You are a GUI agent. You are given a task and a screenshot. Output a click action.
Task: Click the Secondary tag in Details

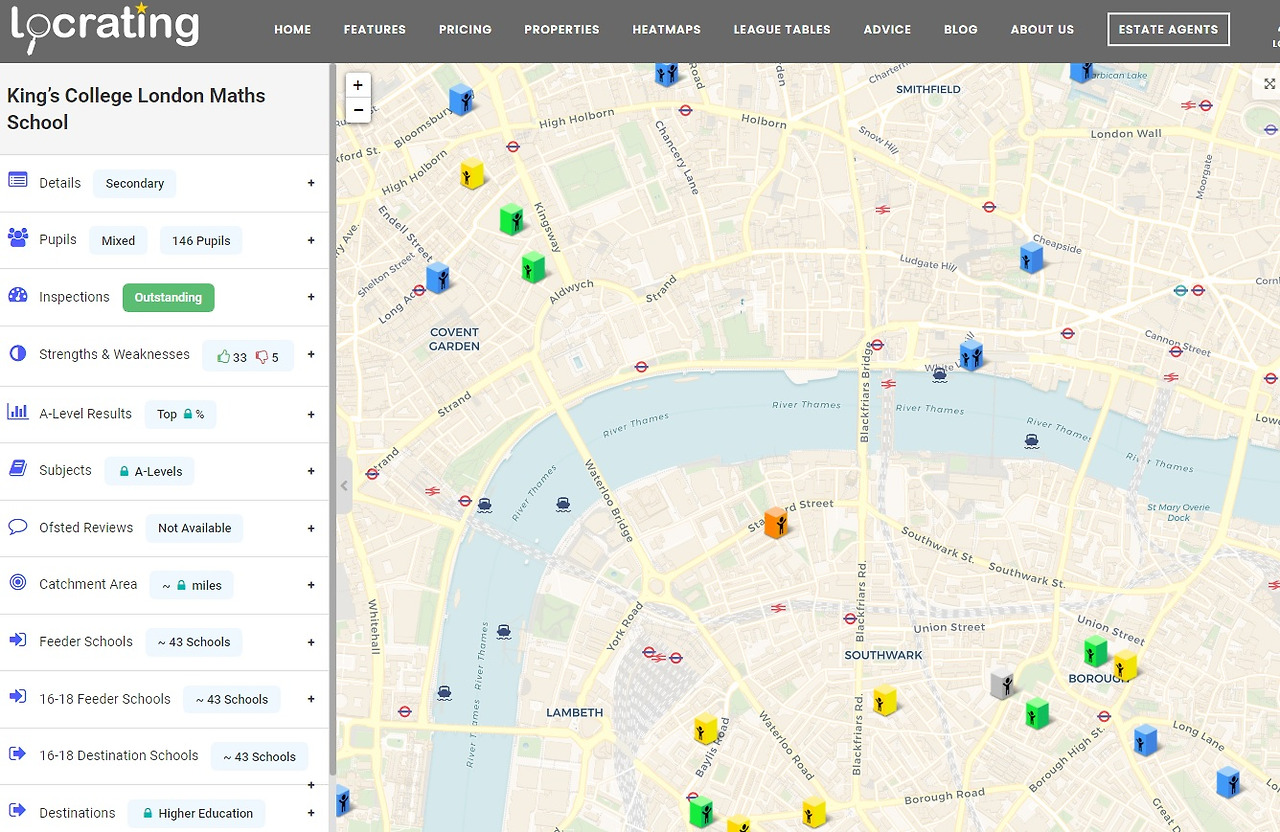(x=135, y=183)
